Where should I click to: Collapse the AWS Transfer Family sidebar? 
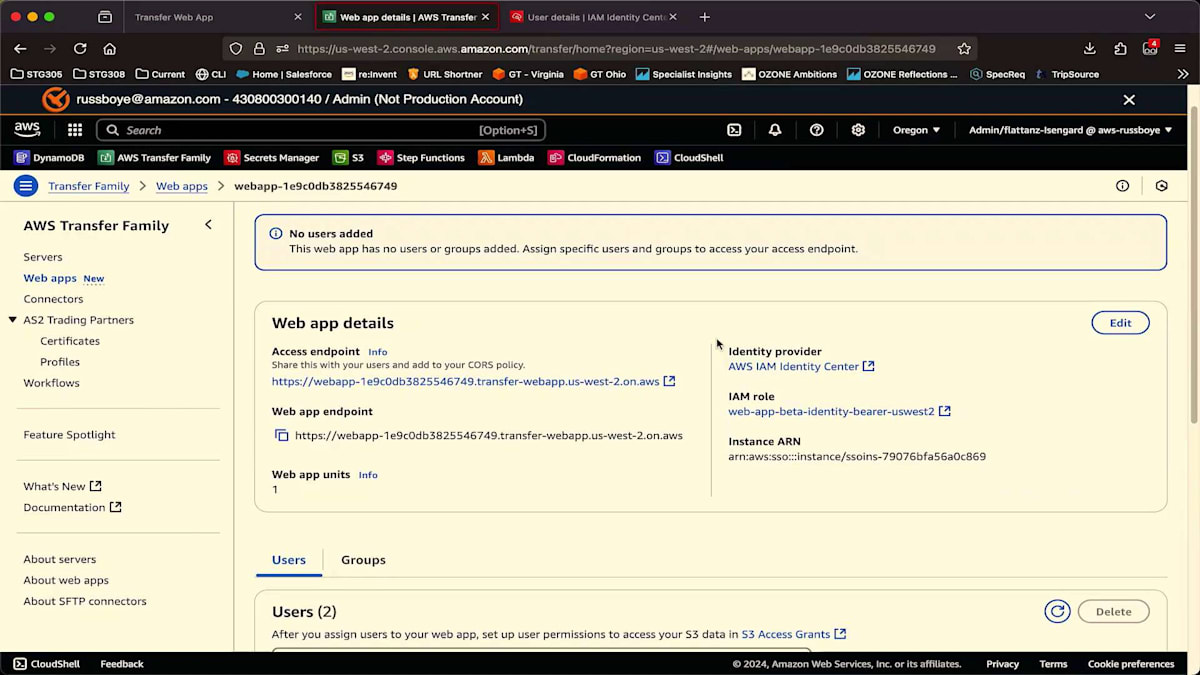pos(208,225)
